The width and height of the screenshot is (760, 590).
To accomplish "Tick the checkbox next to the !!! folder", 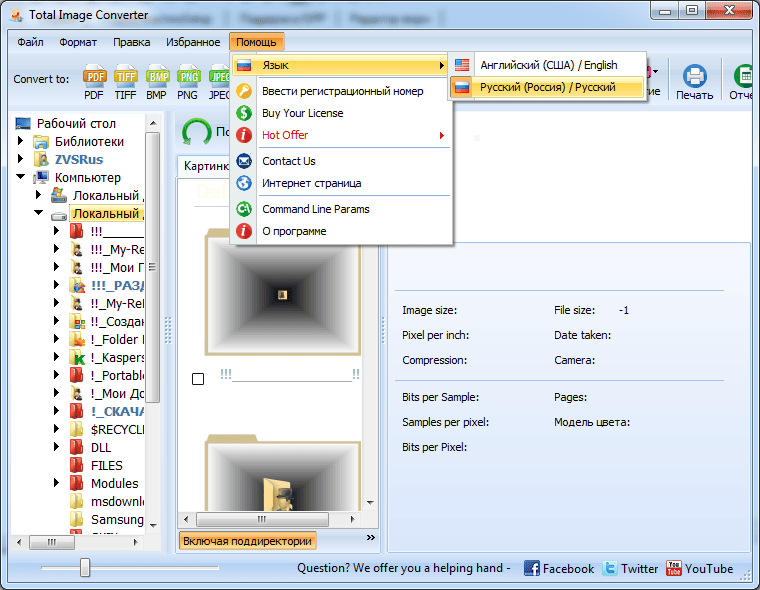I will click(x=198, y=379).
